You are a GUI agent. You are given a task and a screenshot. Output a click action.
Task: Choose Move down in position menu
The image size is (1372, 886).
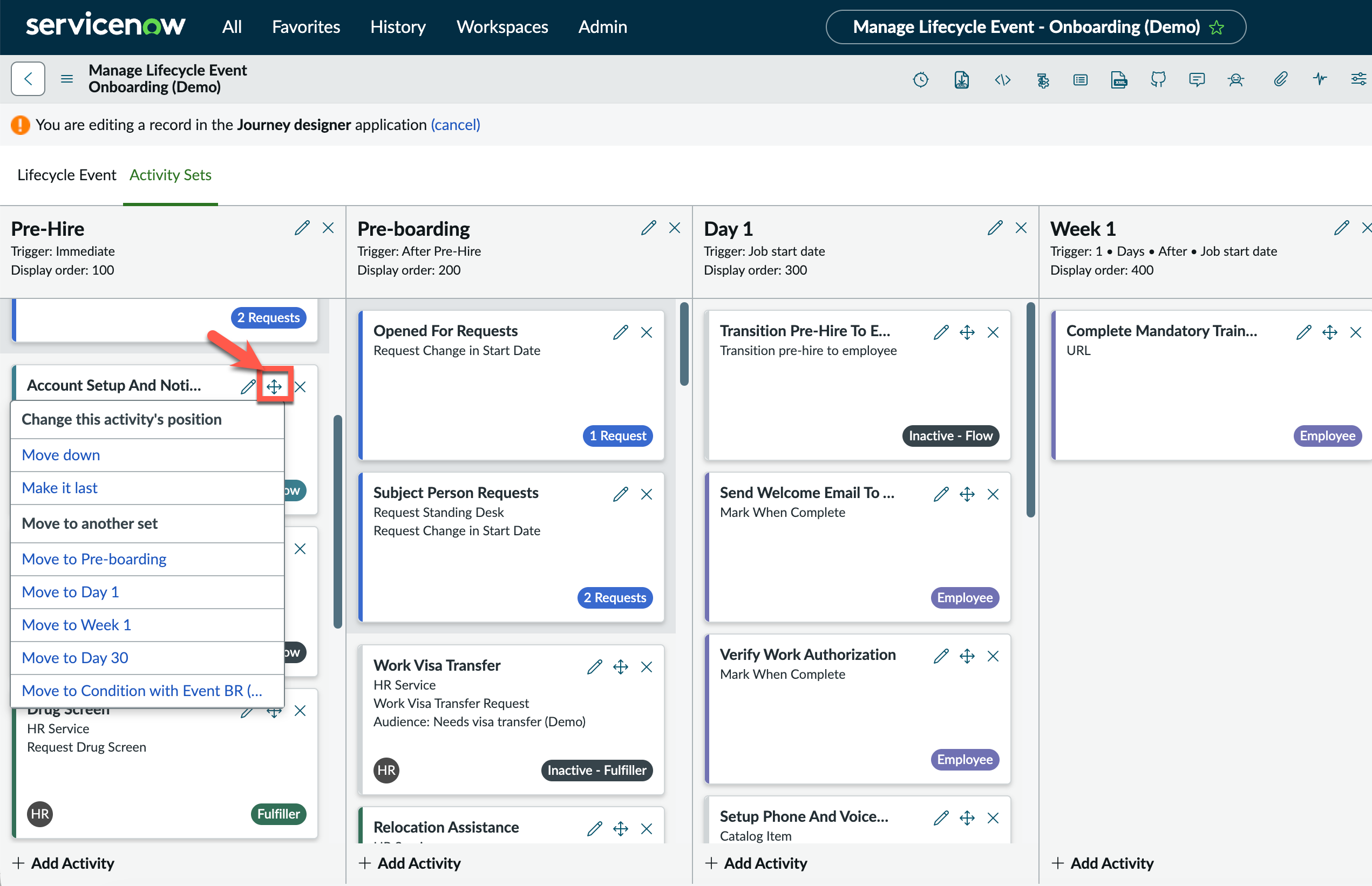coord(147,455)
